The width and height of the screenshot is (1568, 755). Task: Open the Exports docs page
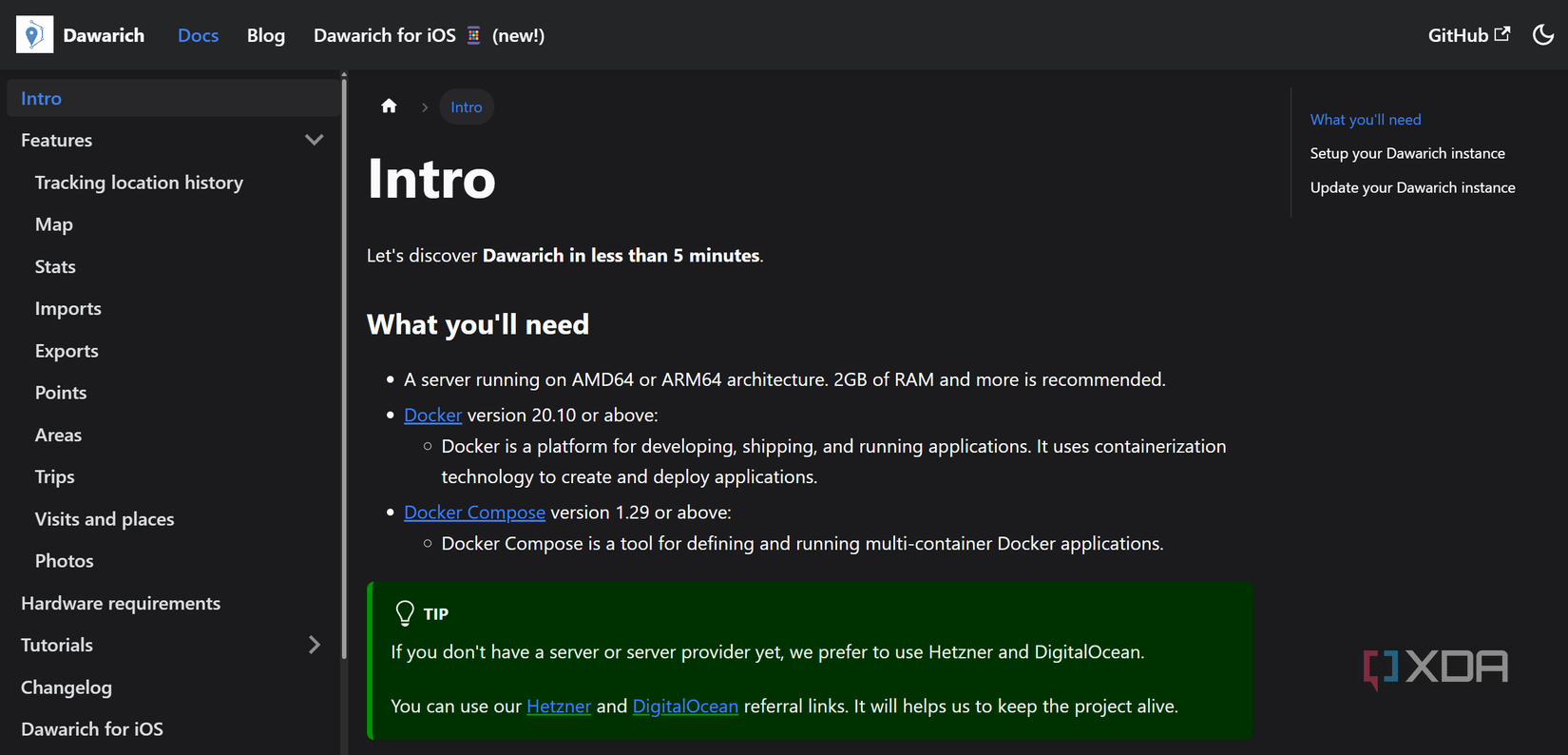click(x=67, y=351)
